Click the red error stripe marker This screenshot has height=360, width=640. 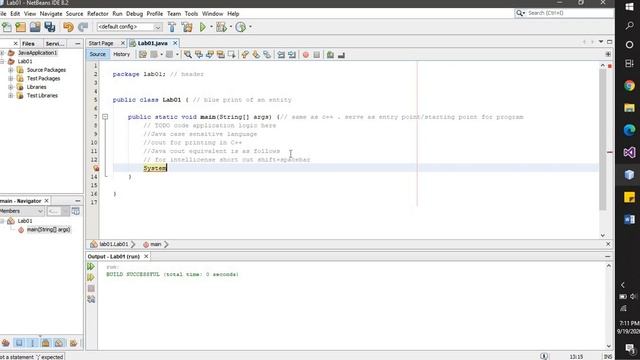[x=610, y=152]
